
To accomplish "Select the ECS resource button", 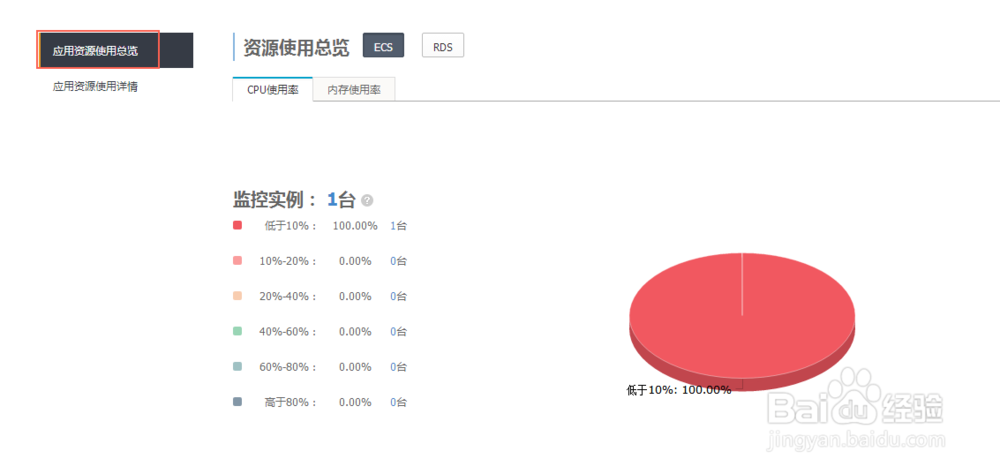I will (x=383, y=45).
